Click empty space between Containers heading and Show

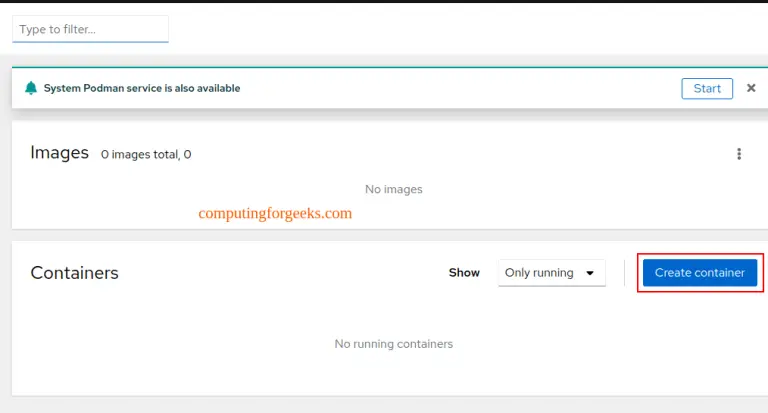280,273
